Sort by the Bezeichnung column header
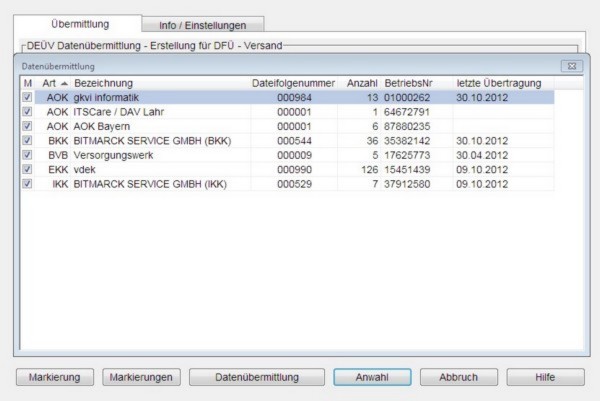 pyautogui.click(x=161, y=83)
